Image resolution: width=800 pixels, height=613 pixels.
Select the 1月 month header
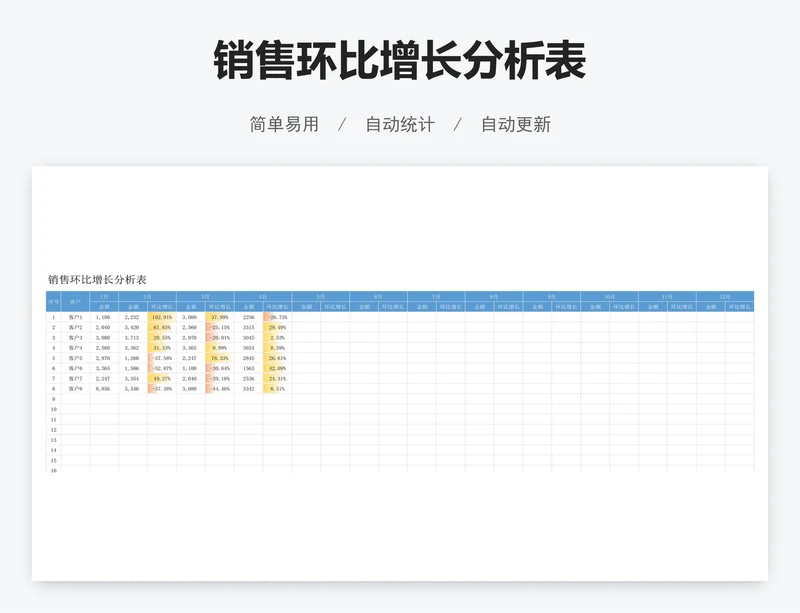tap(104, 297)
